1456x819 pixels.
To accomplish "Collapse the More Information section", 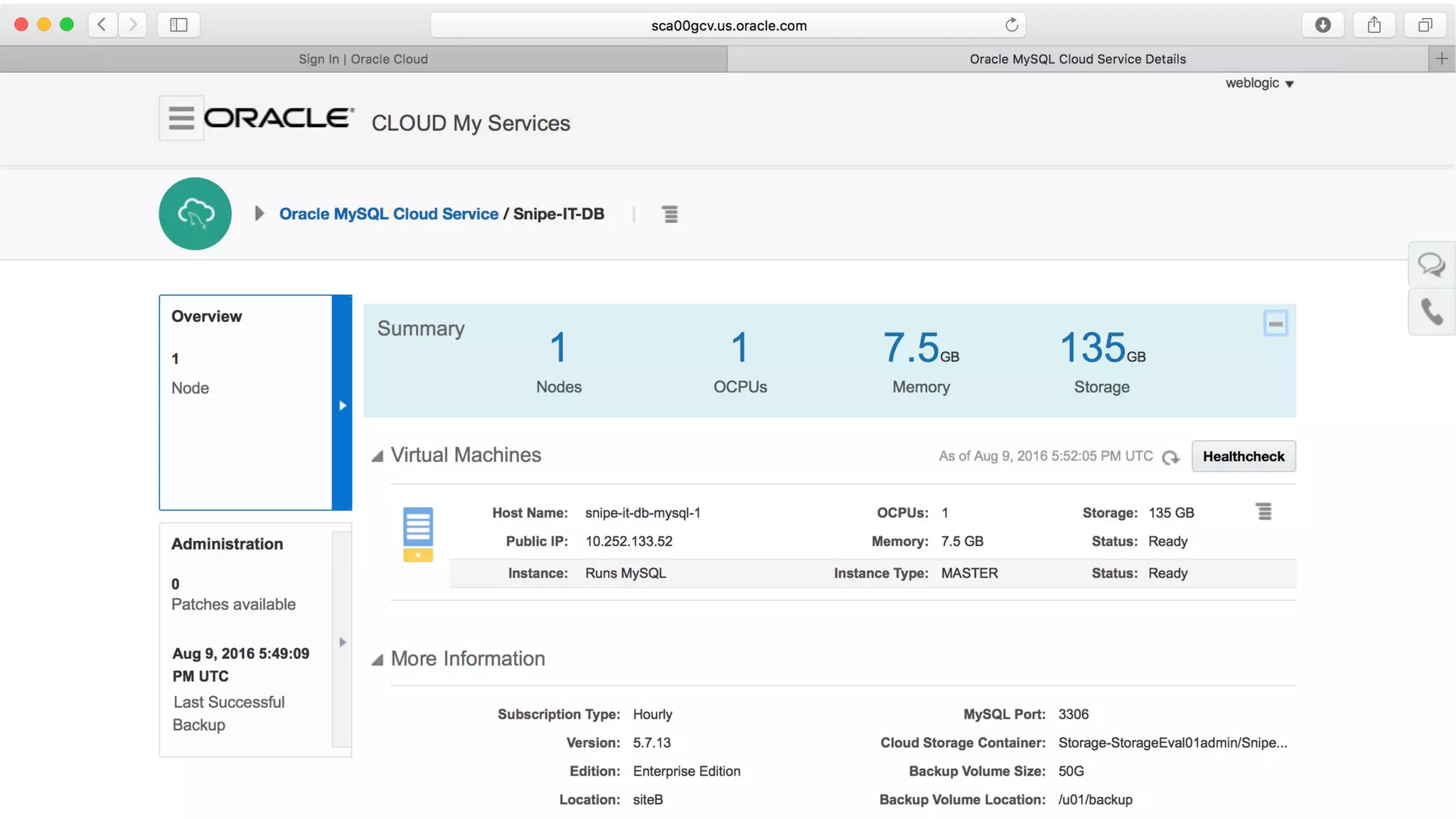I will (x=378, y=660).
